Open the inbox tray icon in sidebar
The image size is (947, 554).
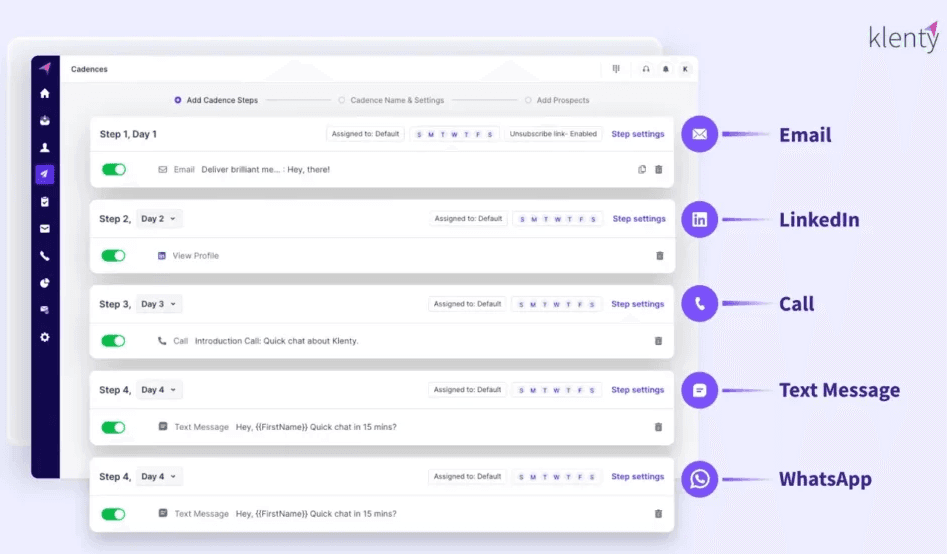tap(45, 120)
